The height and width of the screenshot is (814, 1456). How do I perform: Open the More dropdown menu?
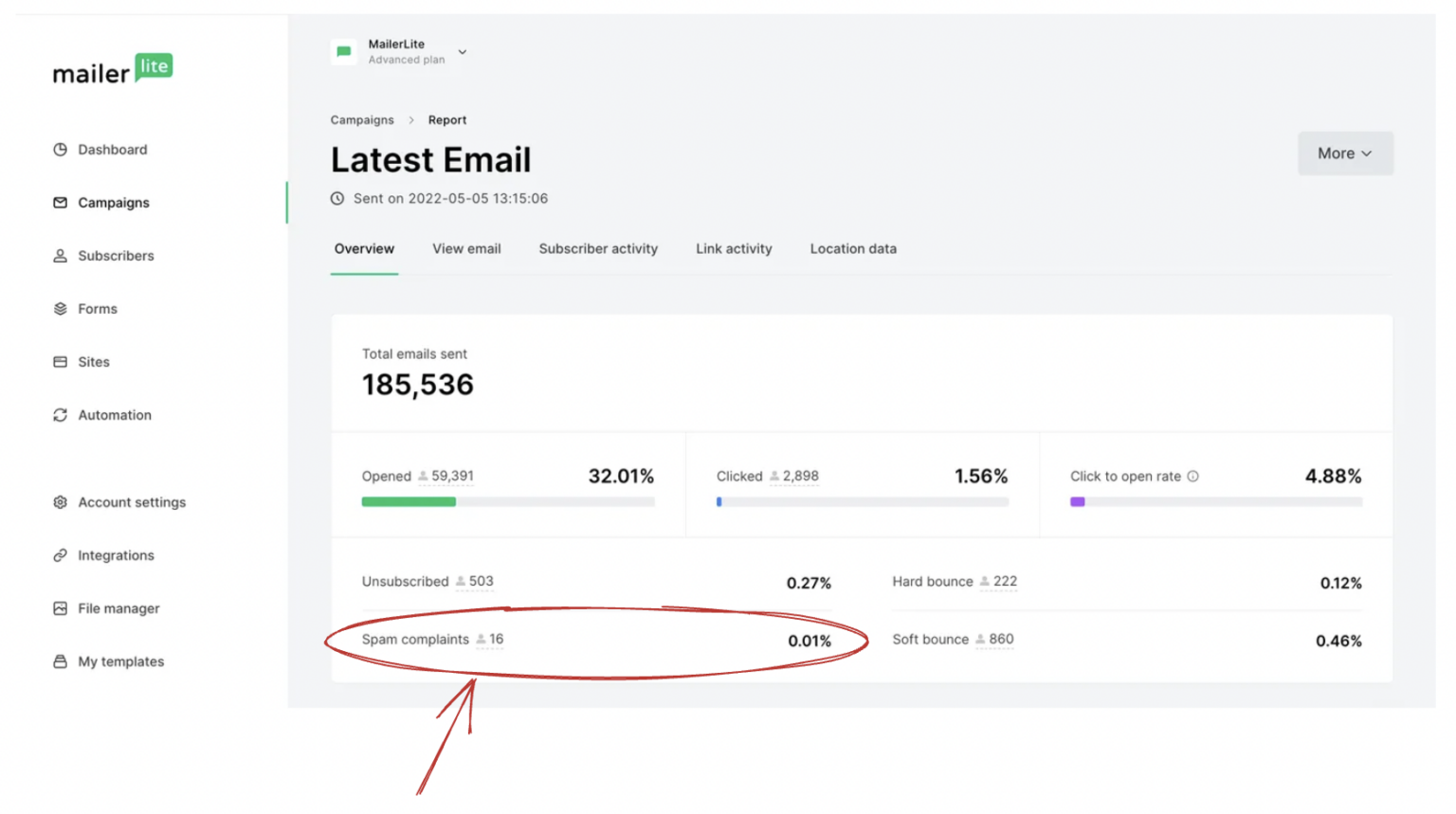click(1344, 153)
